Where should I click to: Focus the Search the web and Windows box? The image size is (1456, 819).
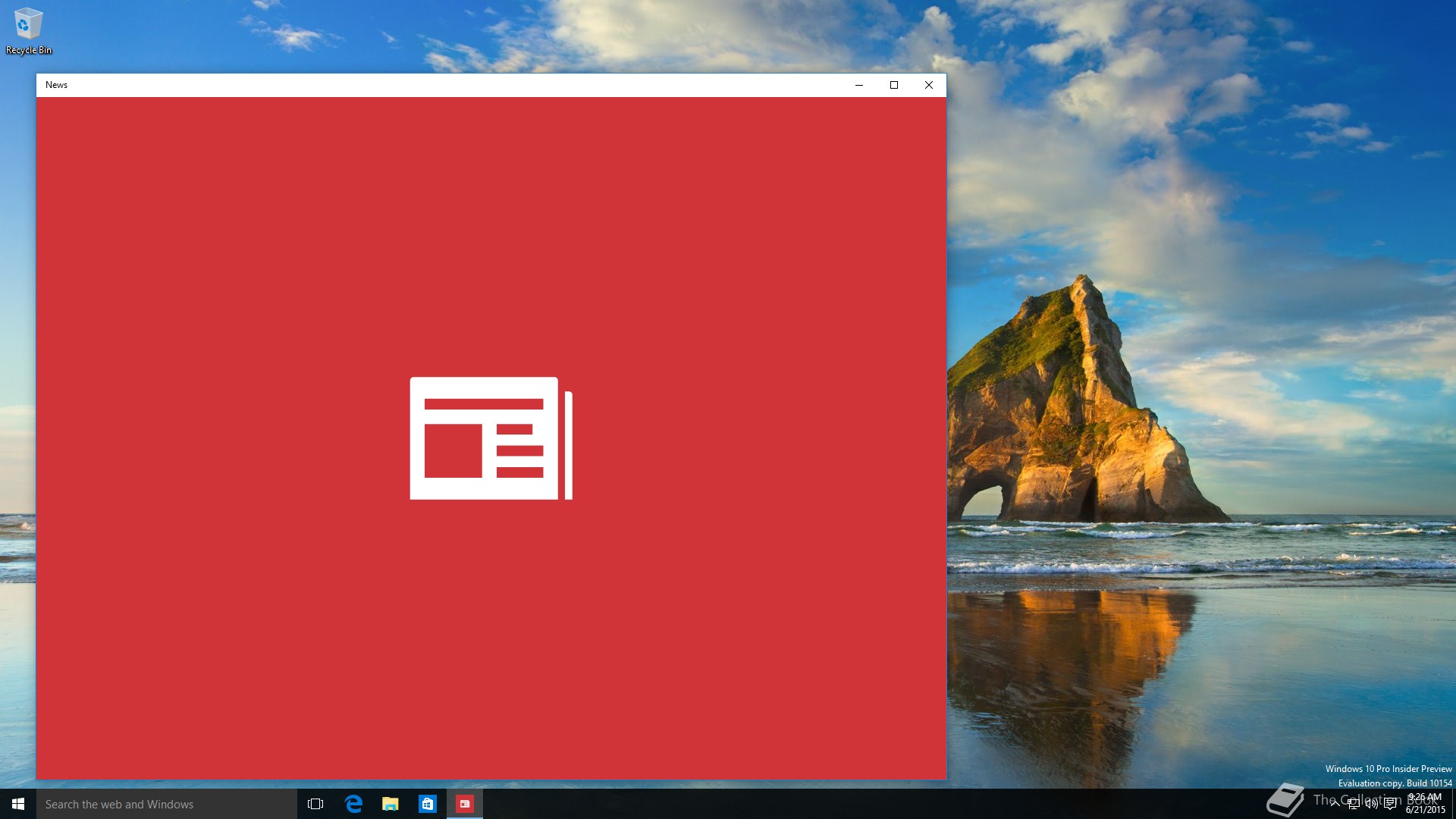(x=167, y=804)
